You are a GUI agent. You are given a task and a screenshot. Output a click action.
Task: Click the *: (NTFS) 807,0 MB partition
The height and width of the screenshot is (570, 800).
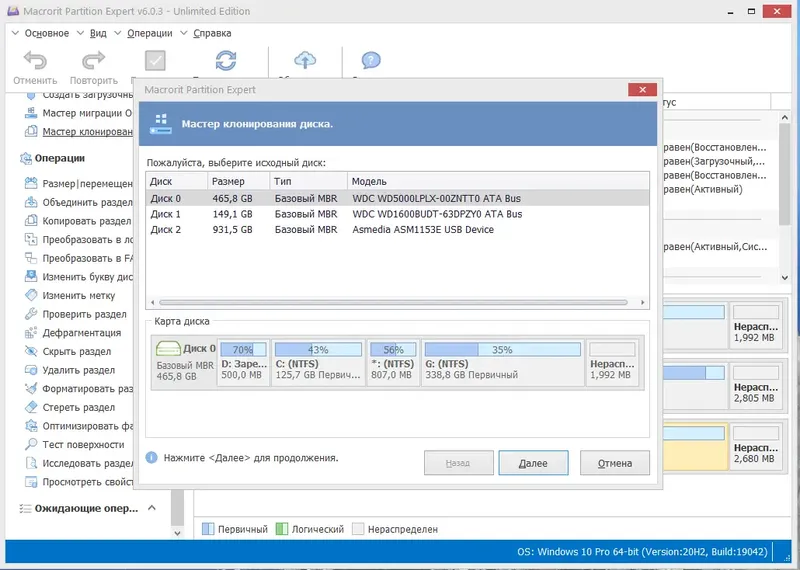click(393, 362)
